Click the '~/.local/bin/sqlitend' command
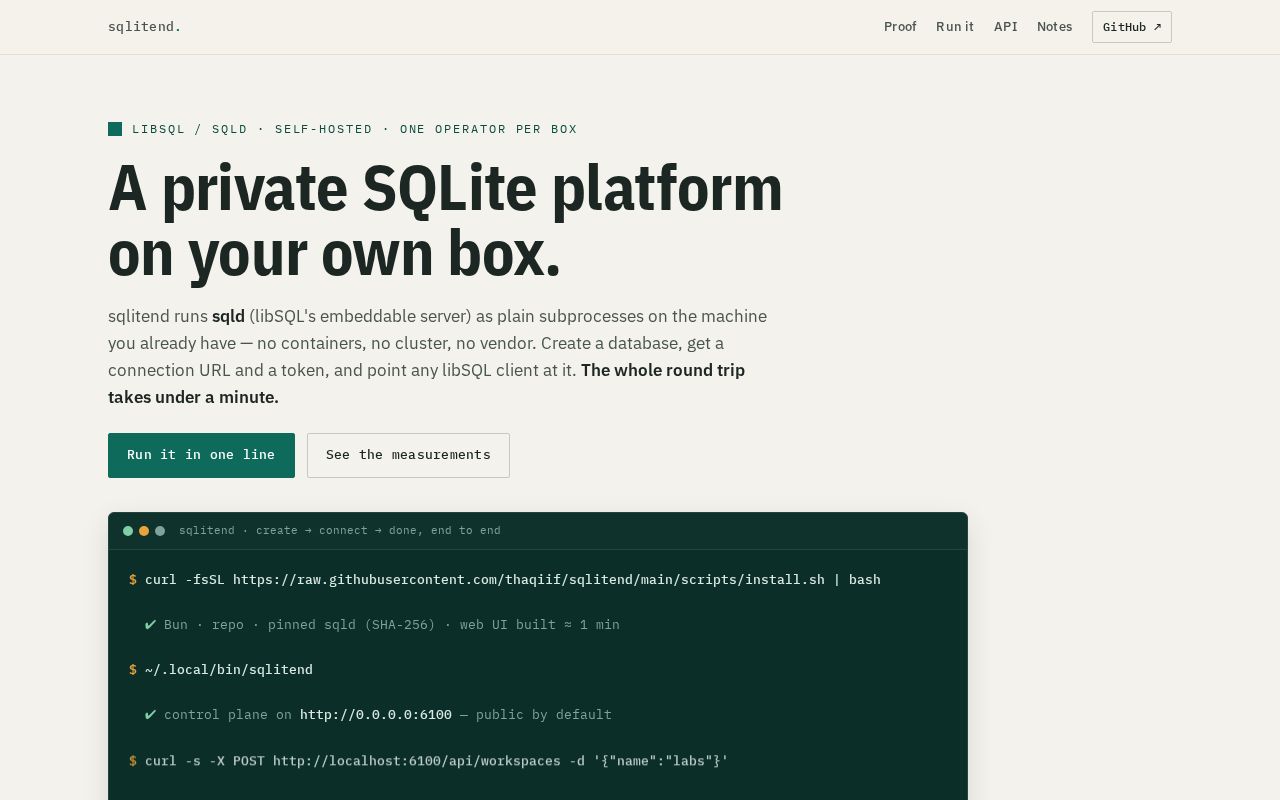 click(229, 670)
